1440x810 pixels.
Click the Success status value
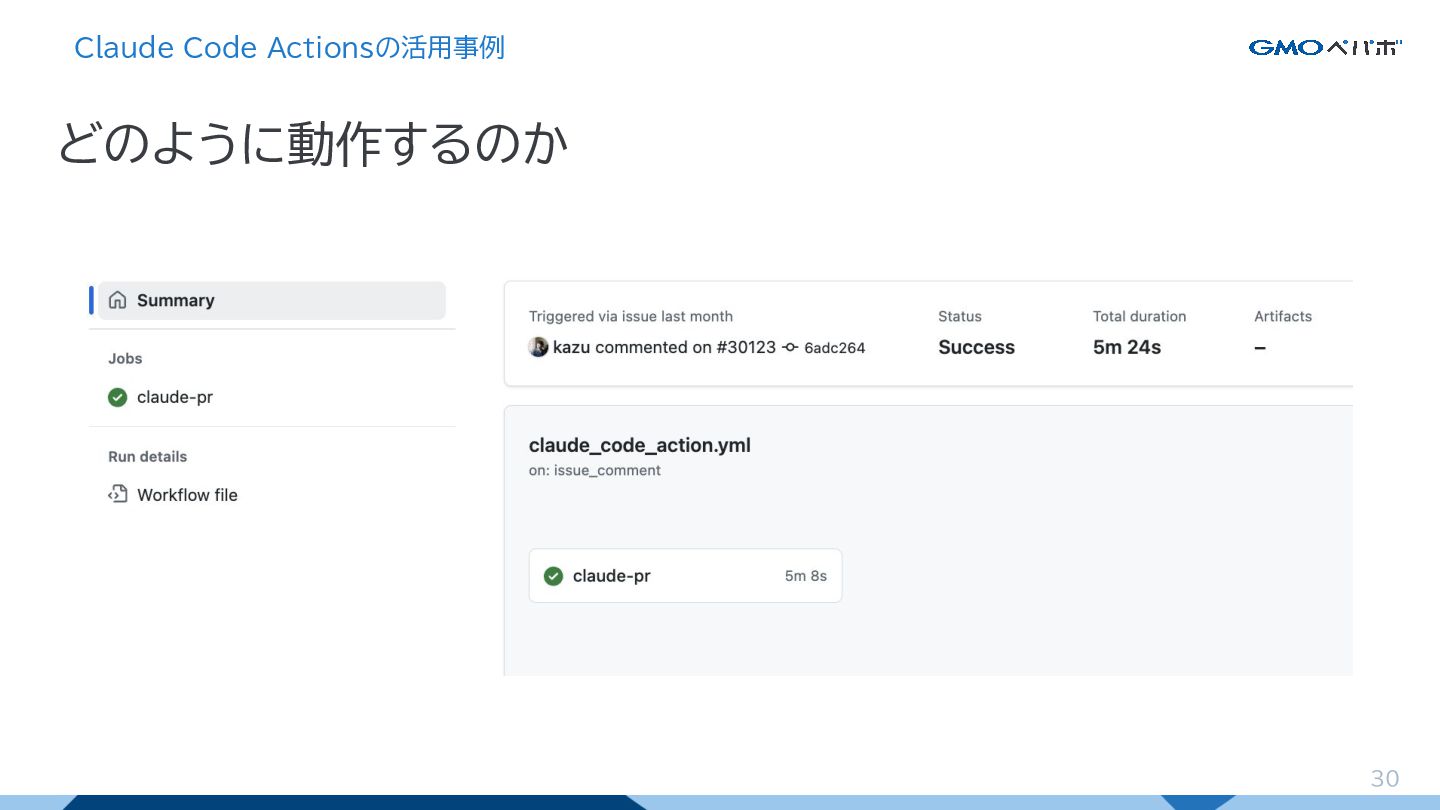(x=976, y=347)
